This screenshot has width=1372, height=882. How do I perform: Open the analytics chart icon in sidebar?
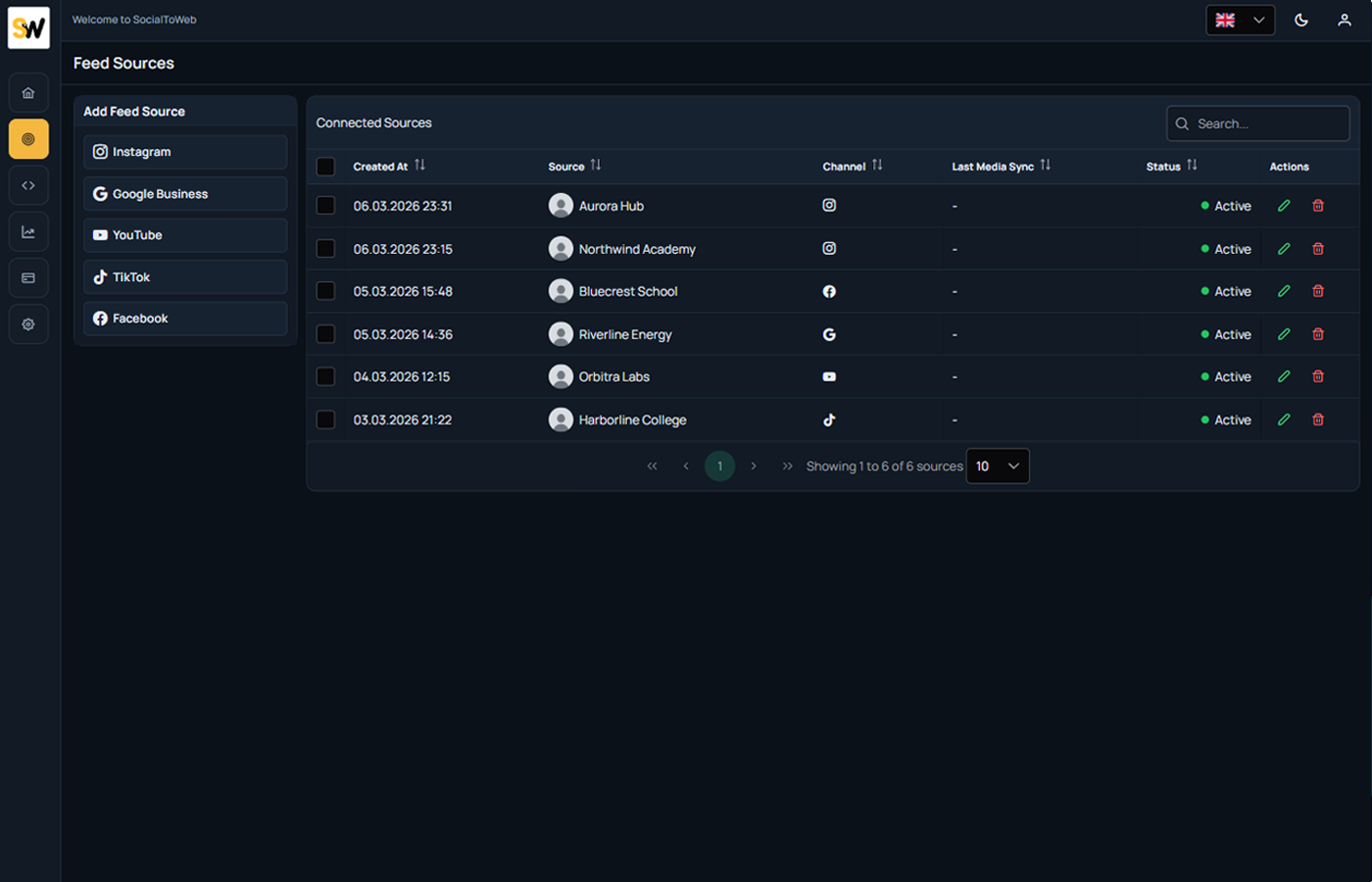pos(28,231)
